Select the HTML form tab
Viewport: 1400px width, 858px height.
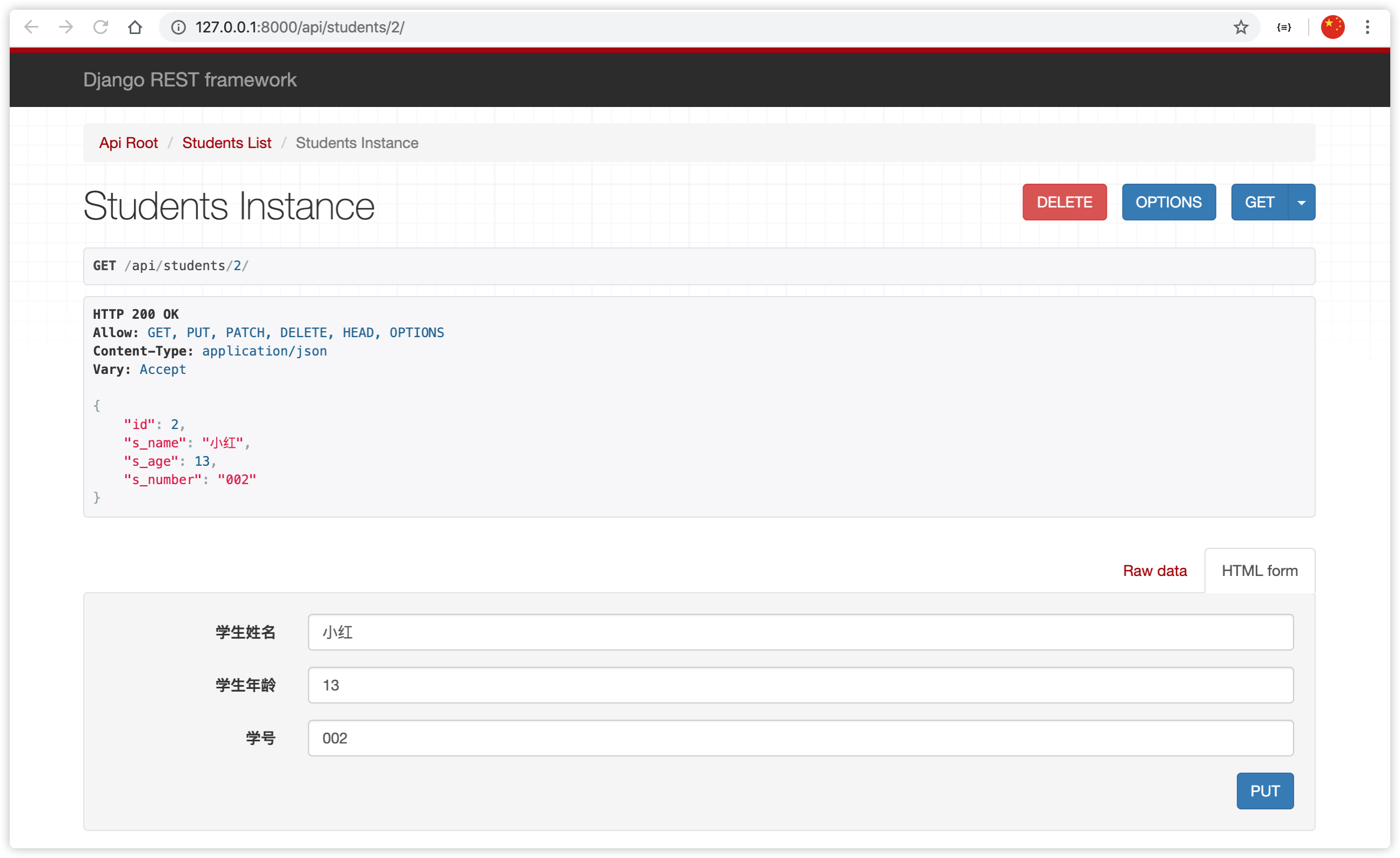(x=1260, y=571)
